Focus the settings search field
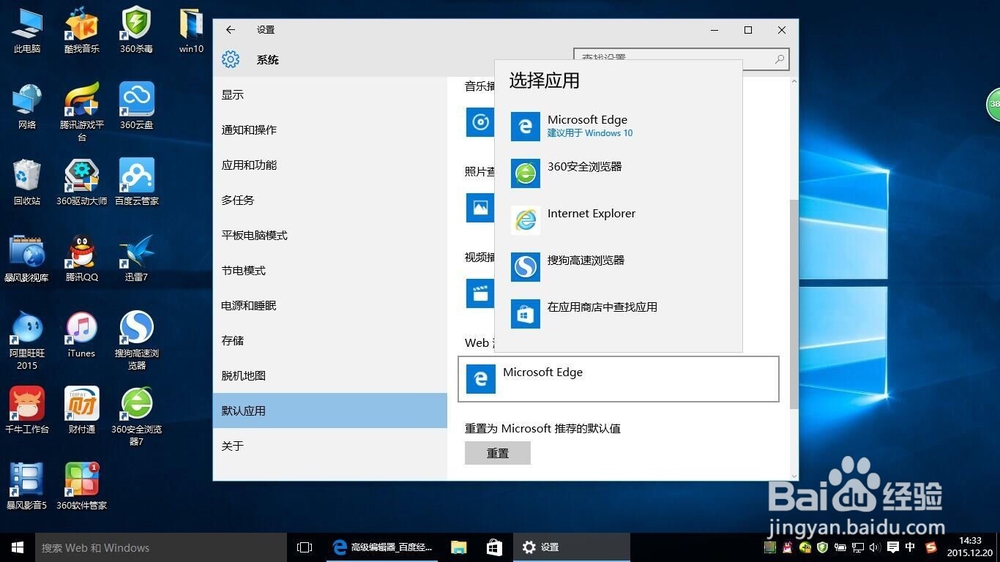 tap(680, 59)
